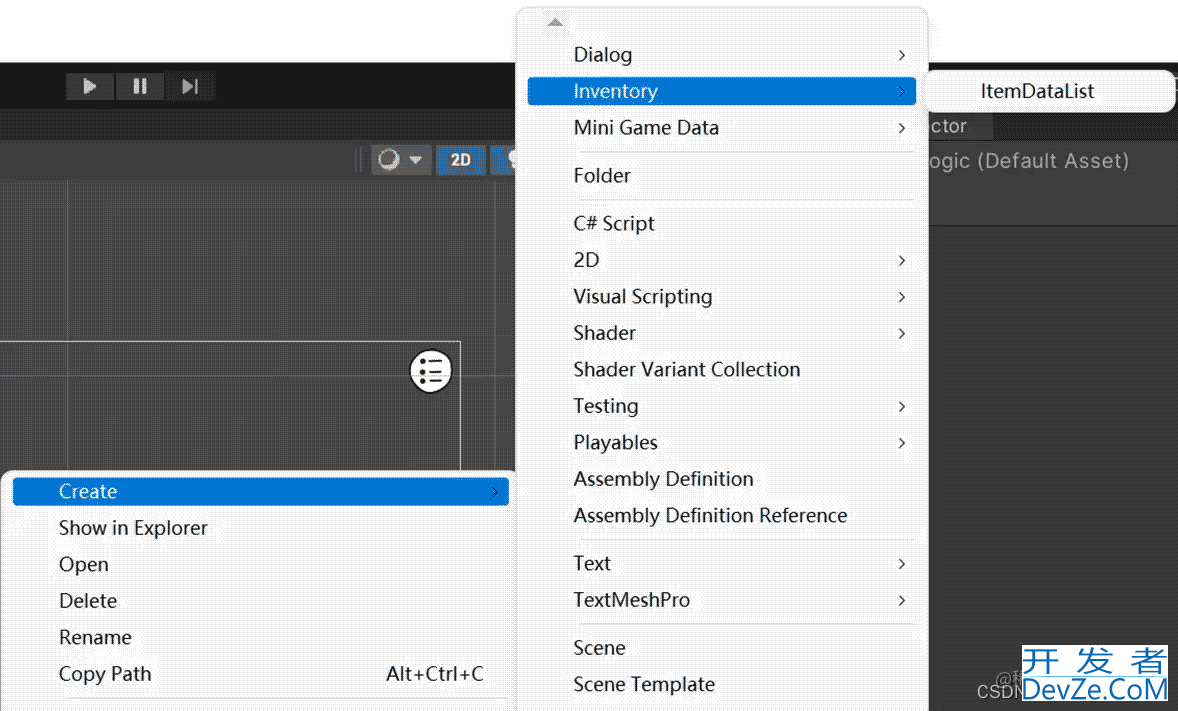1178x711 pixels.
Task: Open the draw mode shading dropdown
Action: (x=401, y=159)
